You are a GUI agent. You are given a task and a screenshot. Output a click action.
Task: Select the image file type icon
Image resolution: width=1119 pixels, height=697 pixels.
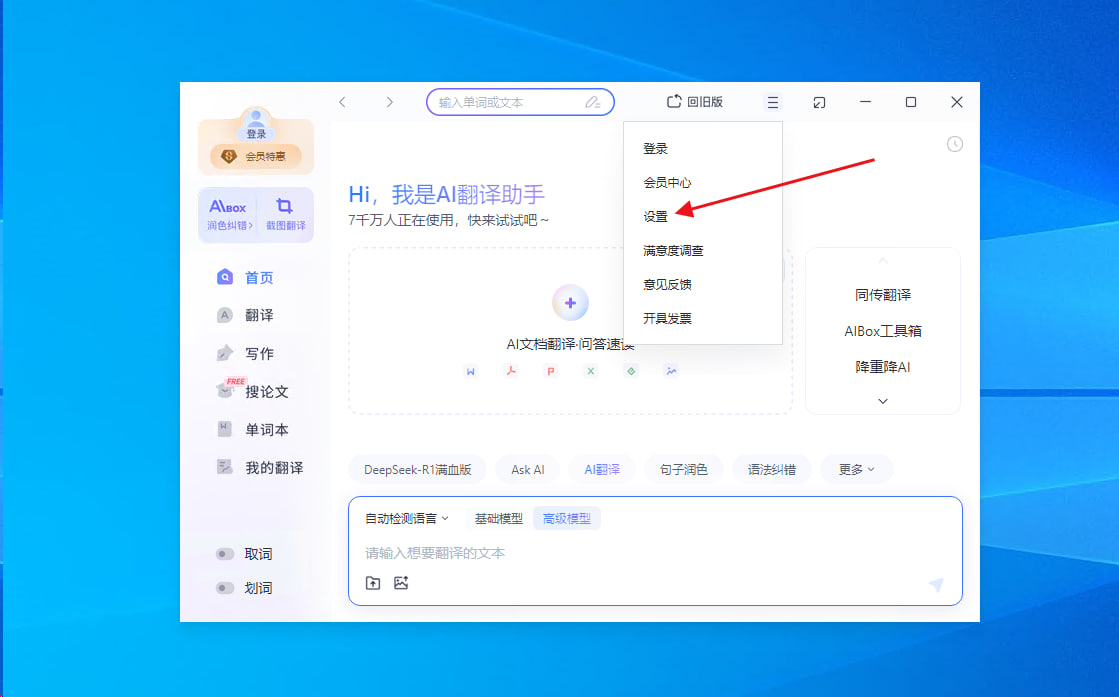[672, 371]
